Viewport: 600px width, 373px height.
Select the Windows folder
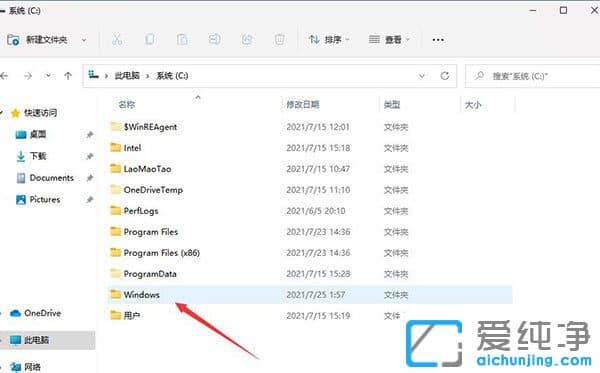[x=310, y=295]
